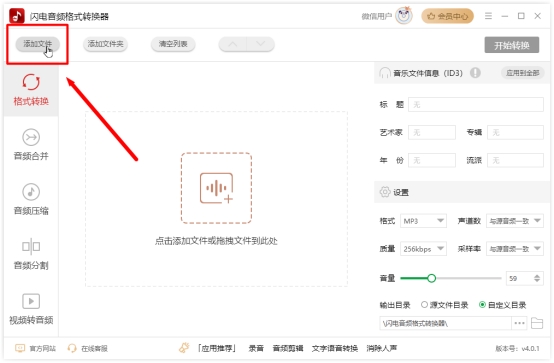
Task: Click the version number v4.0.1 text
Action: coord(518,349)
